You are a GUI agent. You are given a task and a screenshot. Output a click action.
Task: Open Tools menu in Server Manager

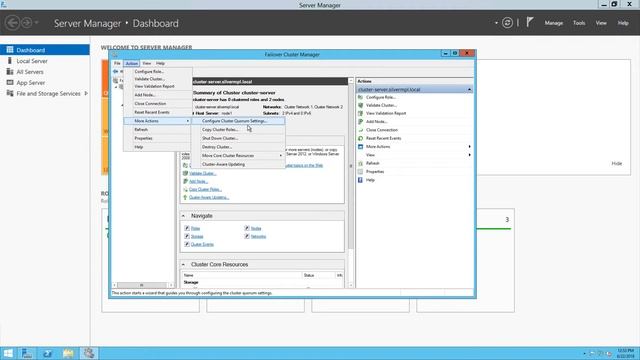(579, 23)
